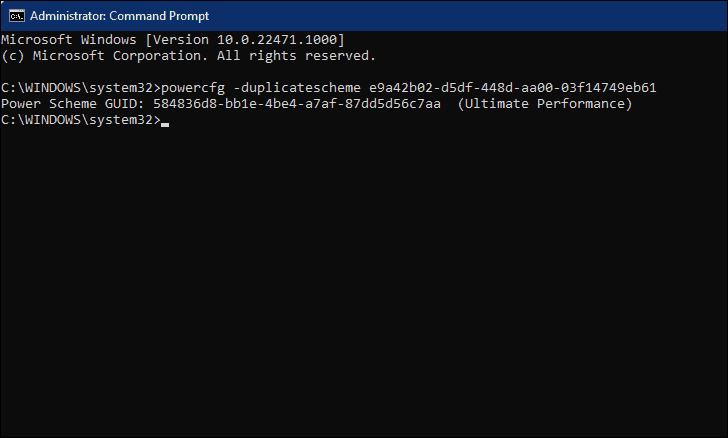This screenshot has width=728, height=438.
Task: Click the version number 10.0.22471.1000
Action: coord(277,39)
